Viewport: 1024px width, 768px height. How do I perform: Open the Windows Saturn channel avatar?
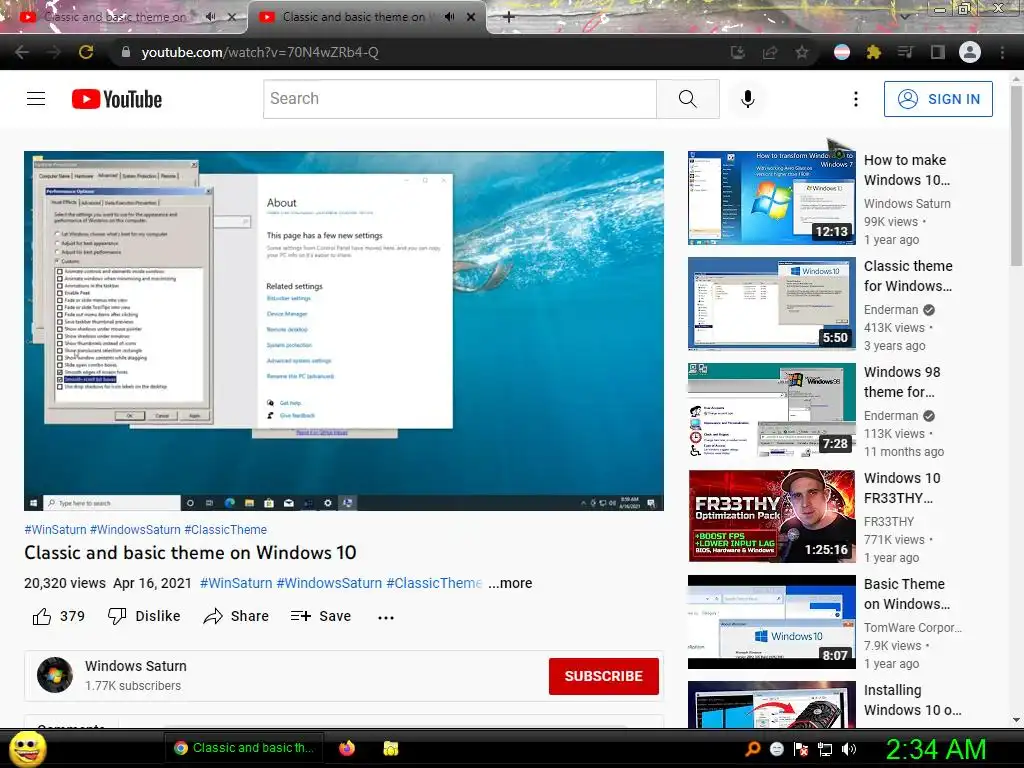click(55, 675)
